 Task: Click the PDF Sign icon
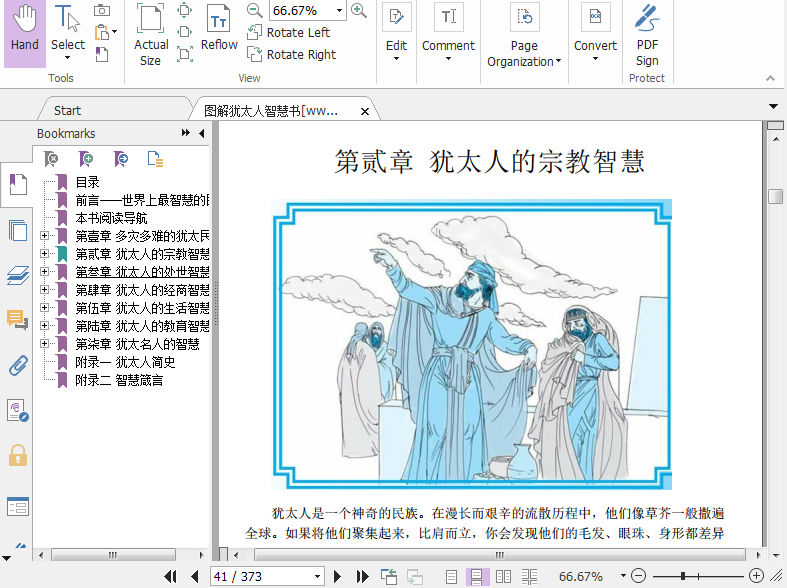click(x=647, y=30)
